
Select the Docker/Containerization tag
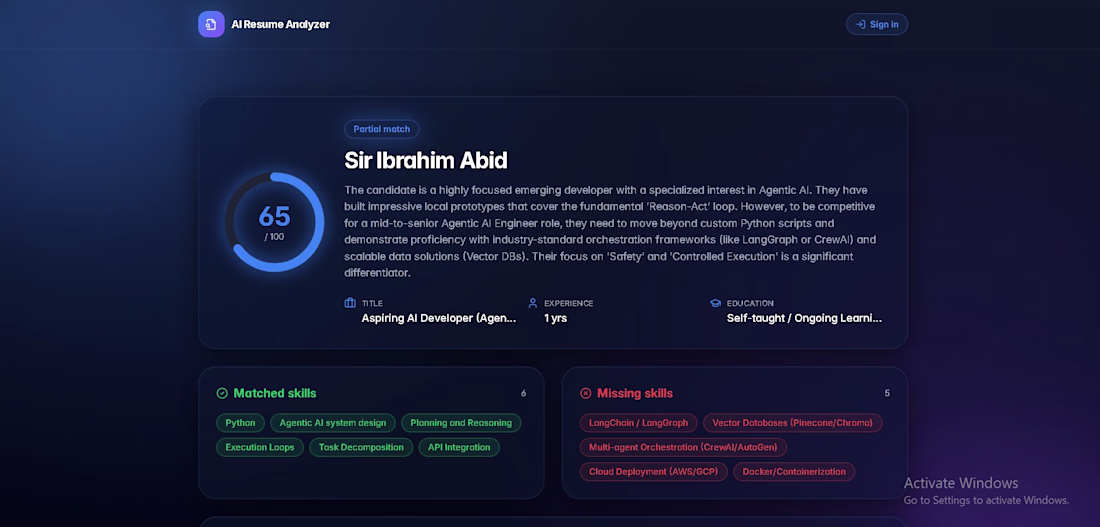click(x=794, y=472)
